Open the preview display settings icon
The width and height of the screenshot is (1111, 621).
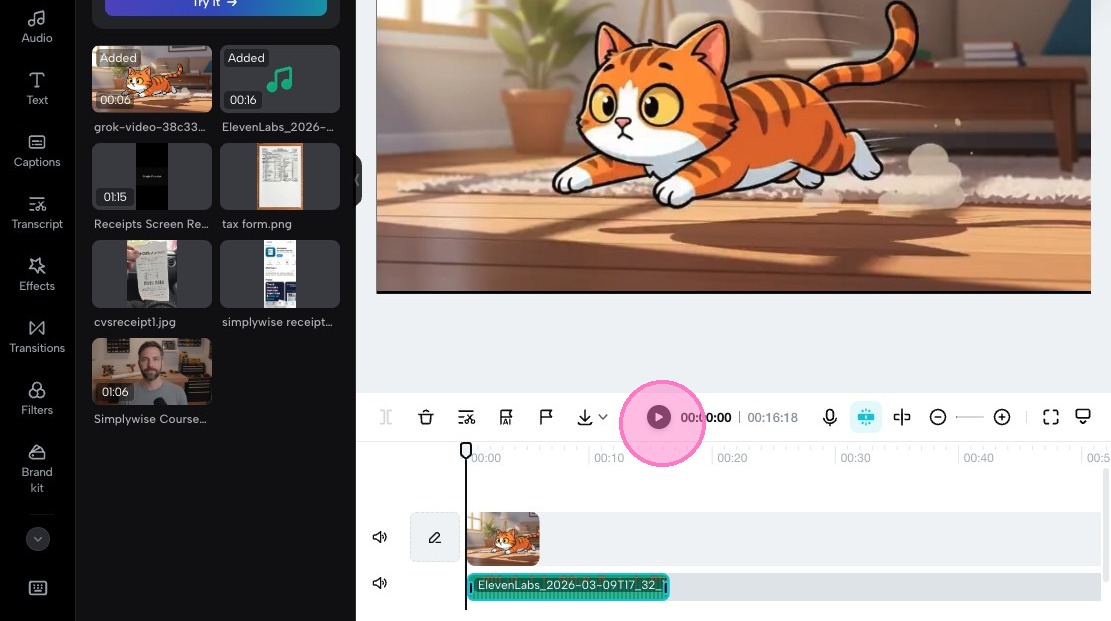[1083, 416]
